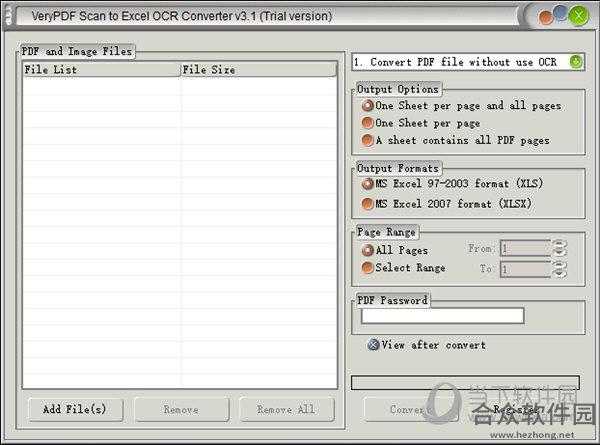Click the To page number field

point(525,269)
